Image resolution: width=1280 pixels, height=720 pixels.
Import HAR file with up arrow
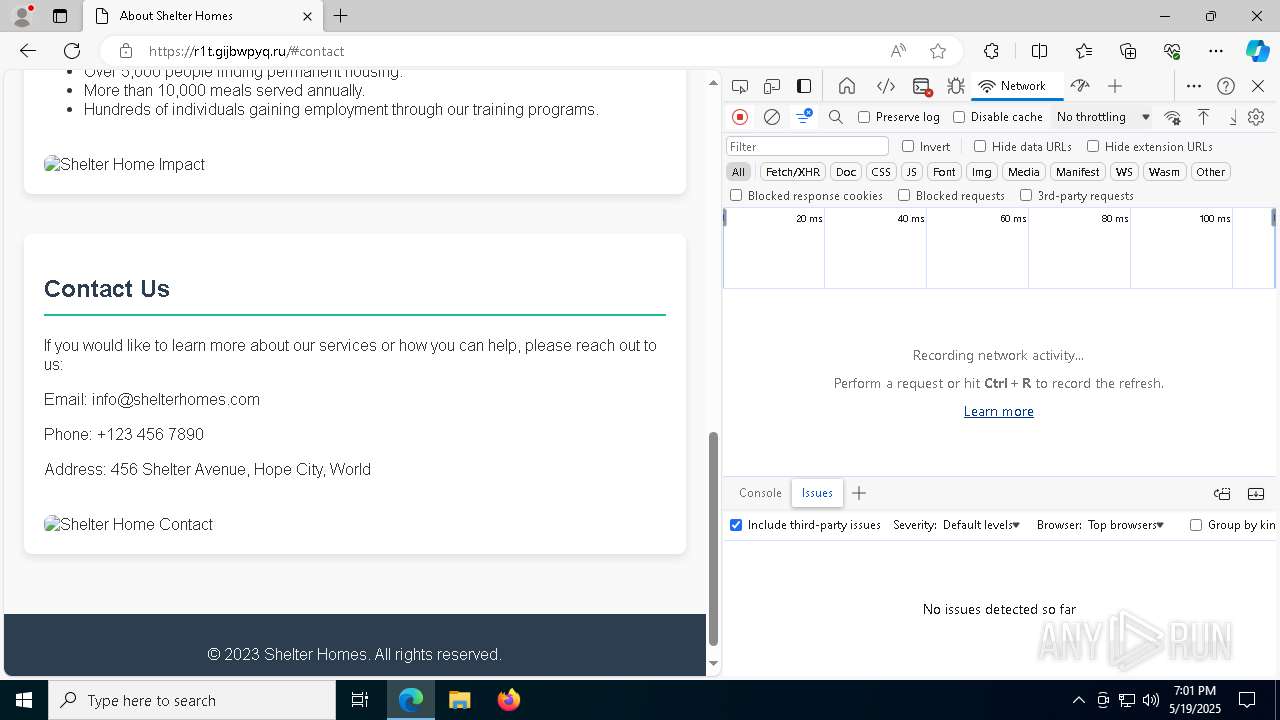(1204, 117)
